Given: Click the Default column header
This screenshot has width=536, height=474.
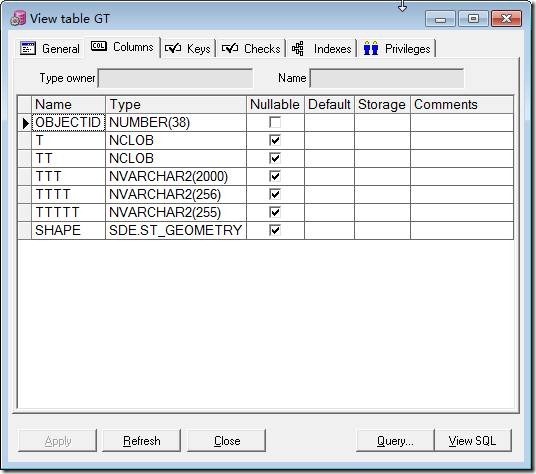Looking at the screenshot, I should 330,105.
